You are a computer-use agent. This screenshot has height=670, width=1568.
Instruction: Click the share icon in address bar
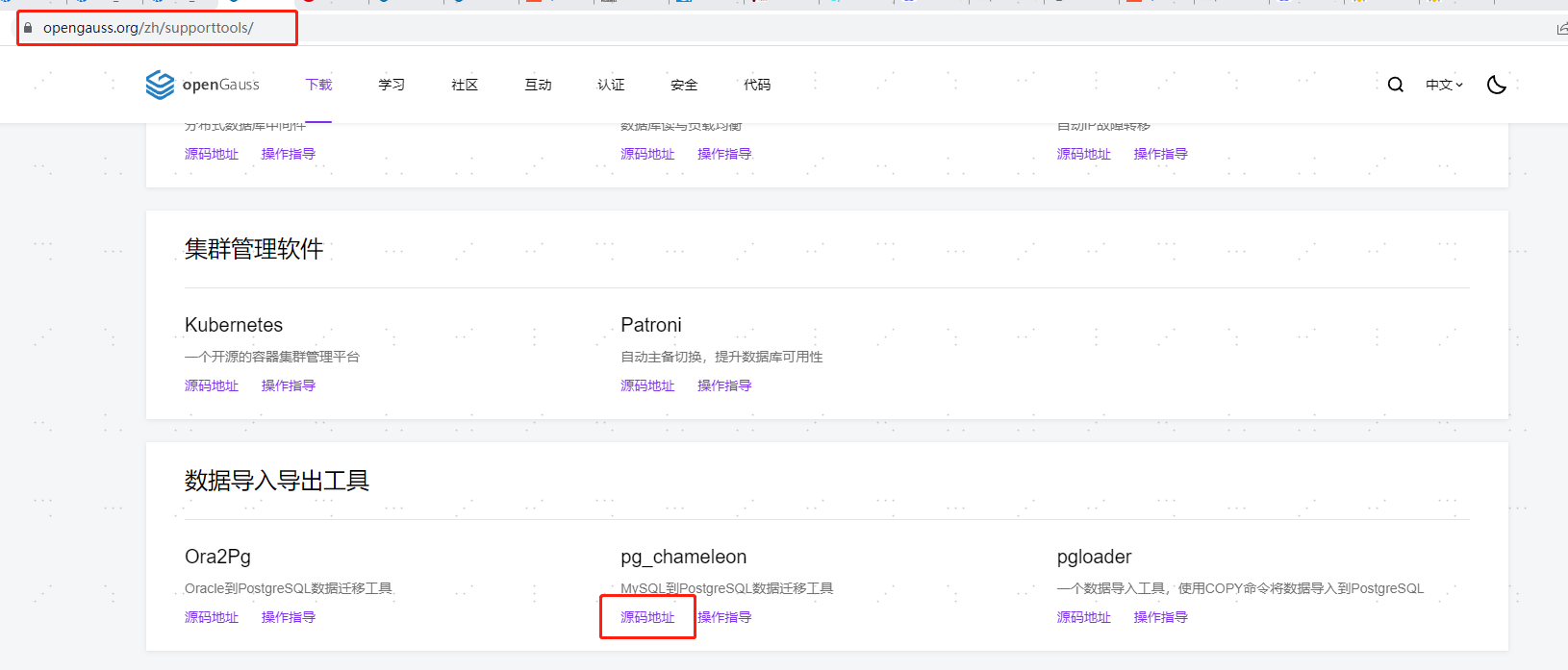coord(1561,28)
